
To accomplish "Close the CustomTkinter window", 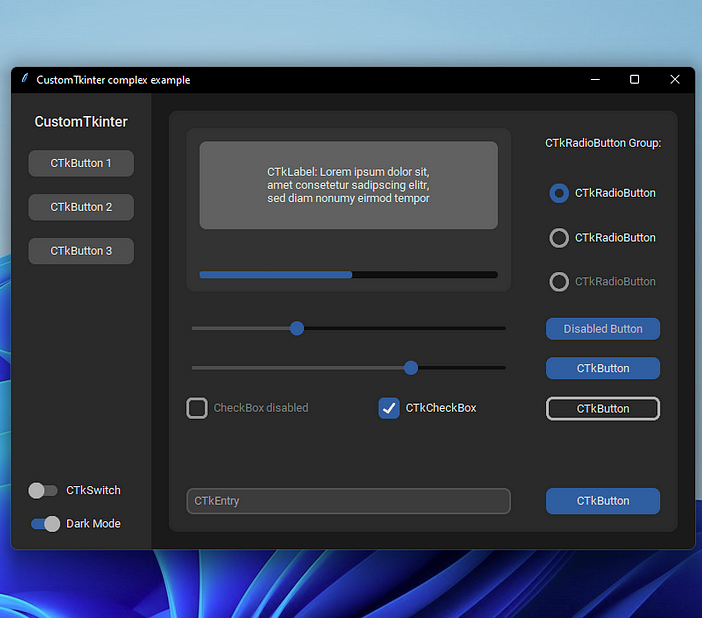I will click(x=675, y=80).
